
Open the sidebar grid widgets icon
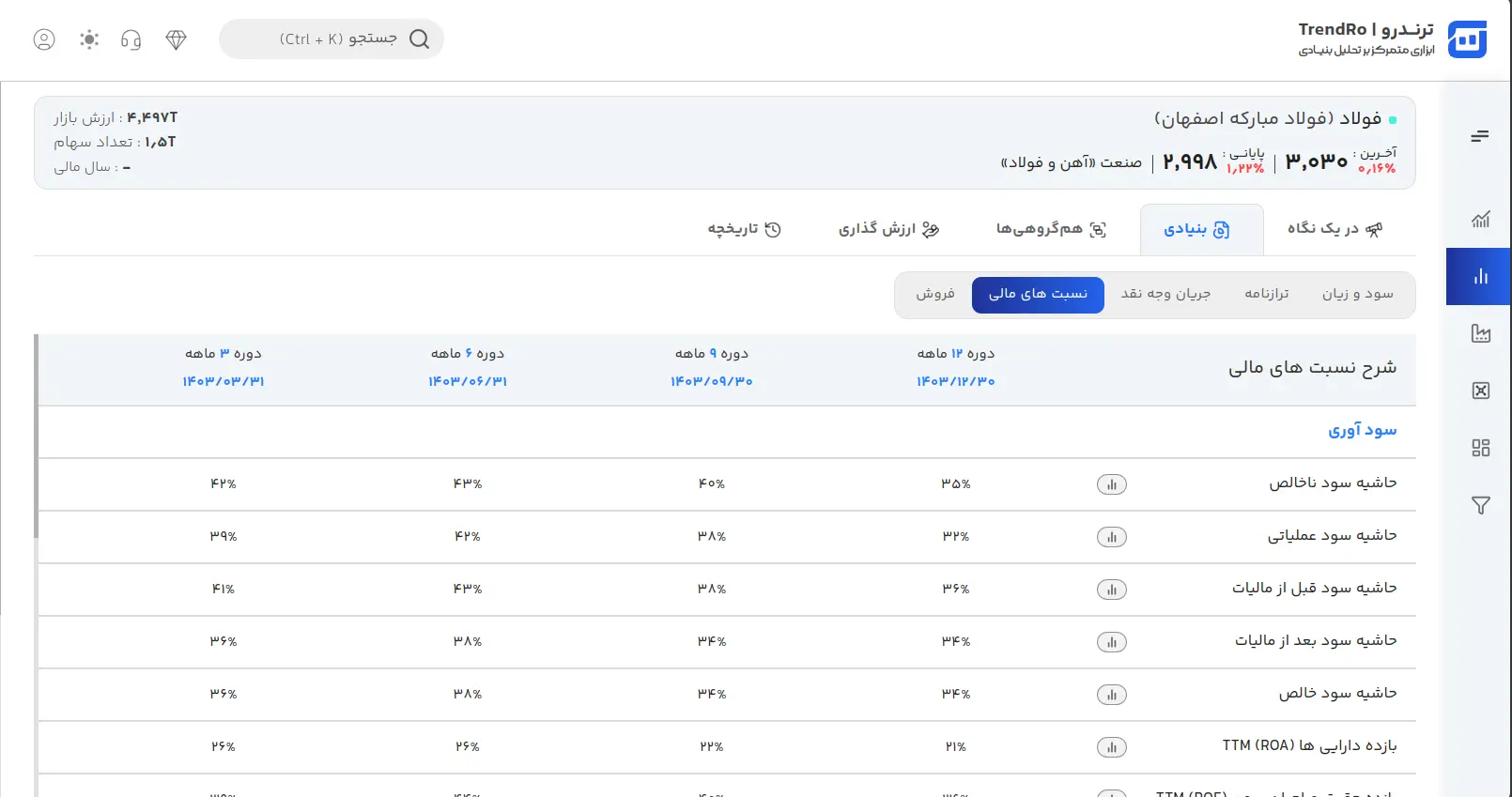point(1480,448)
